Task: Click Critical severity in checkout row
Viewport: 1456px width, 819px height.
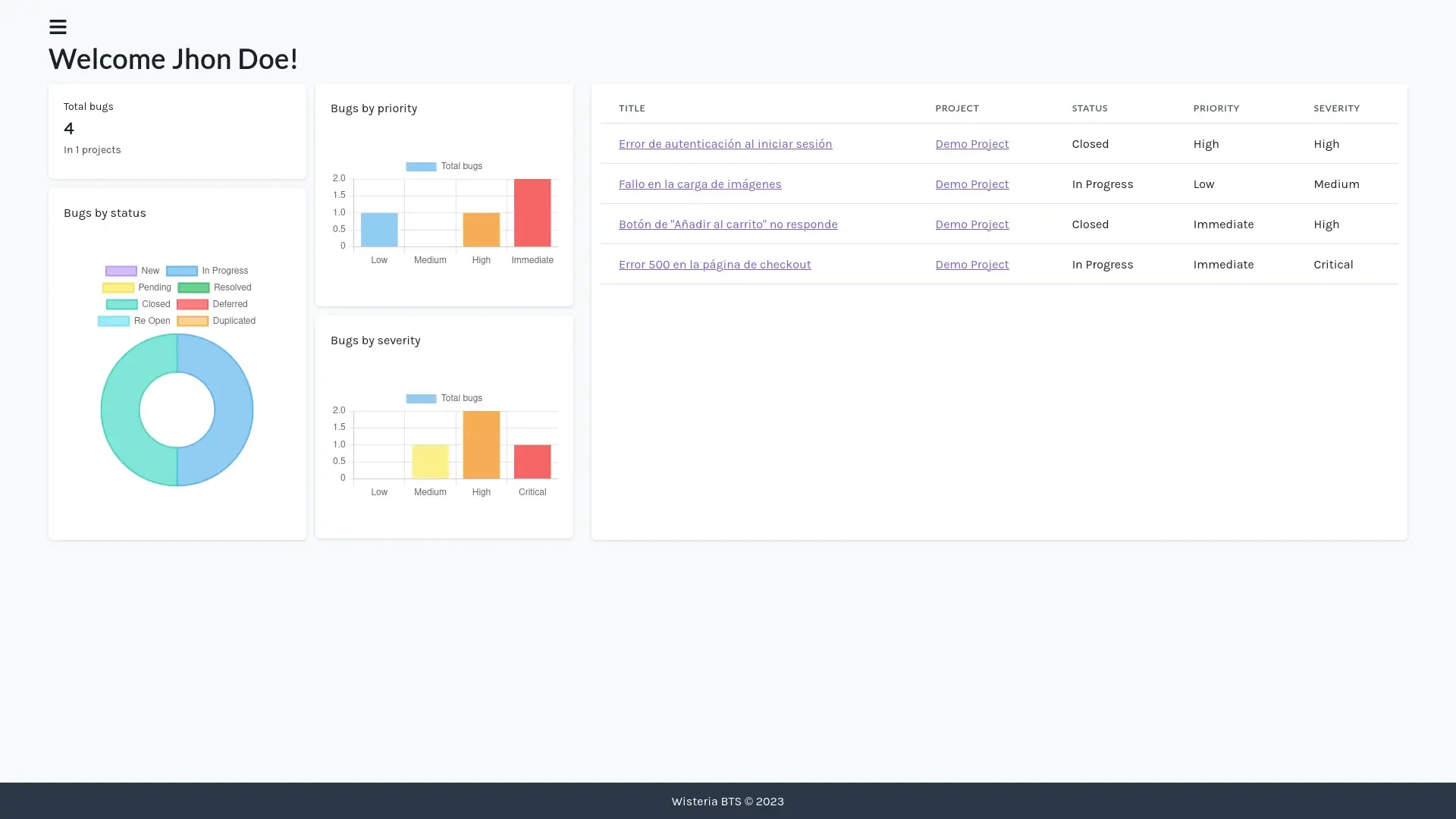Action: click(1333, 265)
